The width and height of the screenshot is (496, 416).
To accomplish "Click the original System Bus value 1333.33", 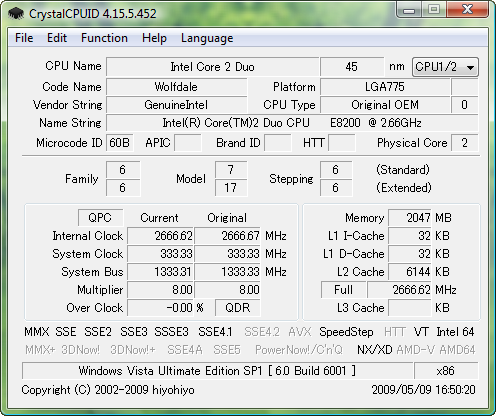I will [x=227, y=272].
